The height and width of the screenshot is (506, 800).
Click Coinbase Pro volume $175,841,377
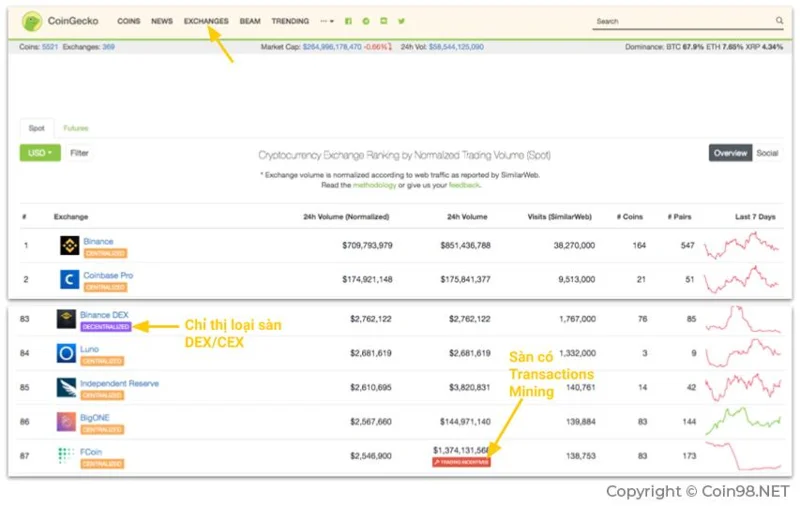tap(465, 279)
